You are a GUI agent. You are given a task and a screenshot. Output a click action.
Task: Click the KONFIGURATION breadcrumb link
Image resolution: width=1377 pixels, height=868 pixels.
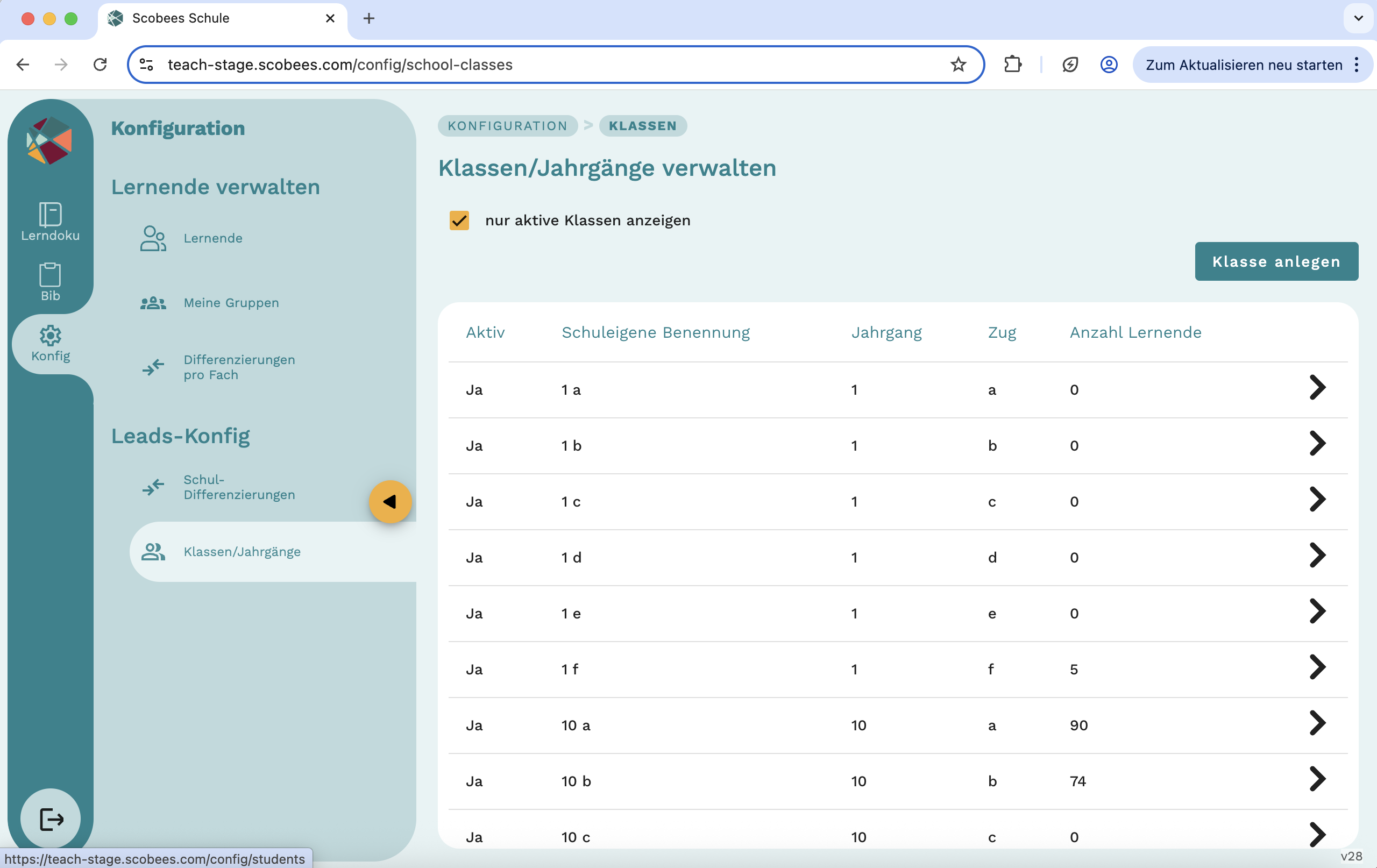click(507, 126)
